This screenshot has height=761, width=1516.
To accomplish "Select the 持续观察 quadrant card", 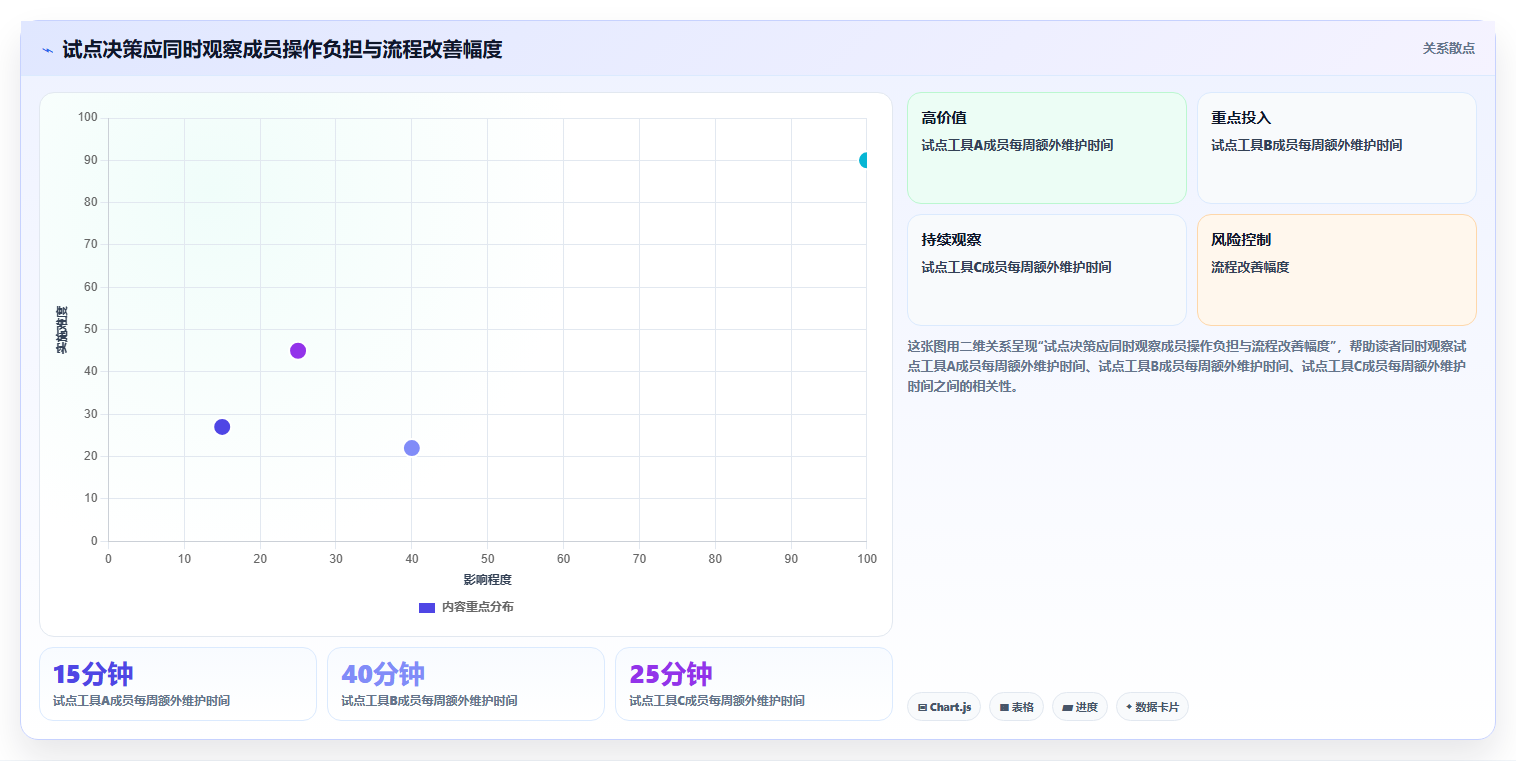I will 1046,270.
